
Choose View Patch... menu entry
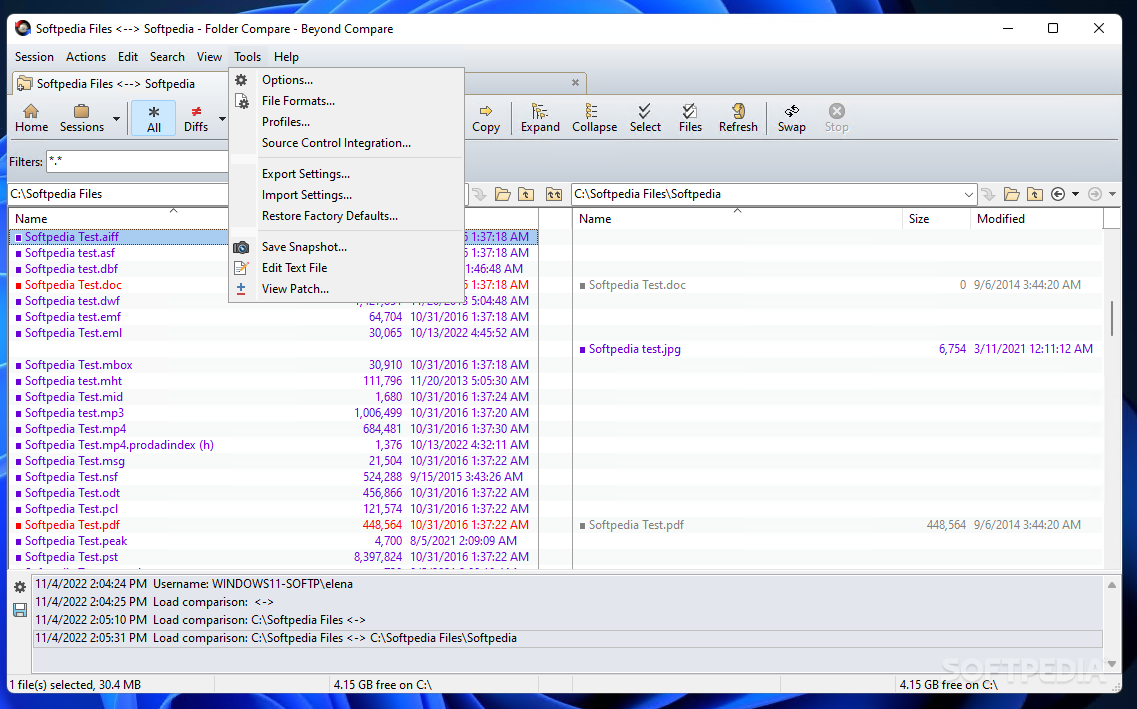(x=347, y=289)
